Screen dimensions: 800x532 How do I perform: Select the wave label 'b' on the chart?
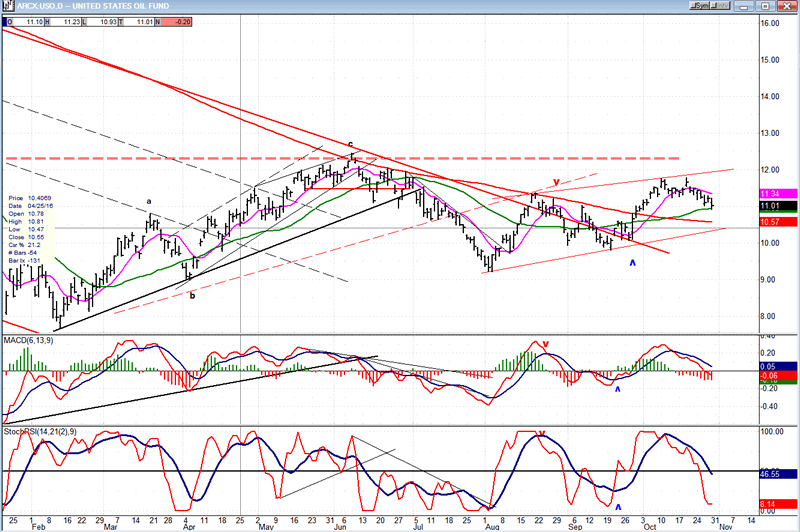[192, 295]
